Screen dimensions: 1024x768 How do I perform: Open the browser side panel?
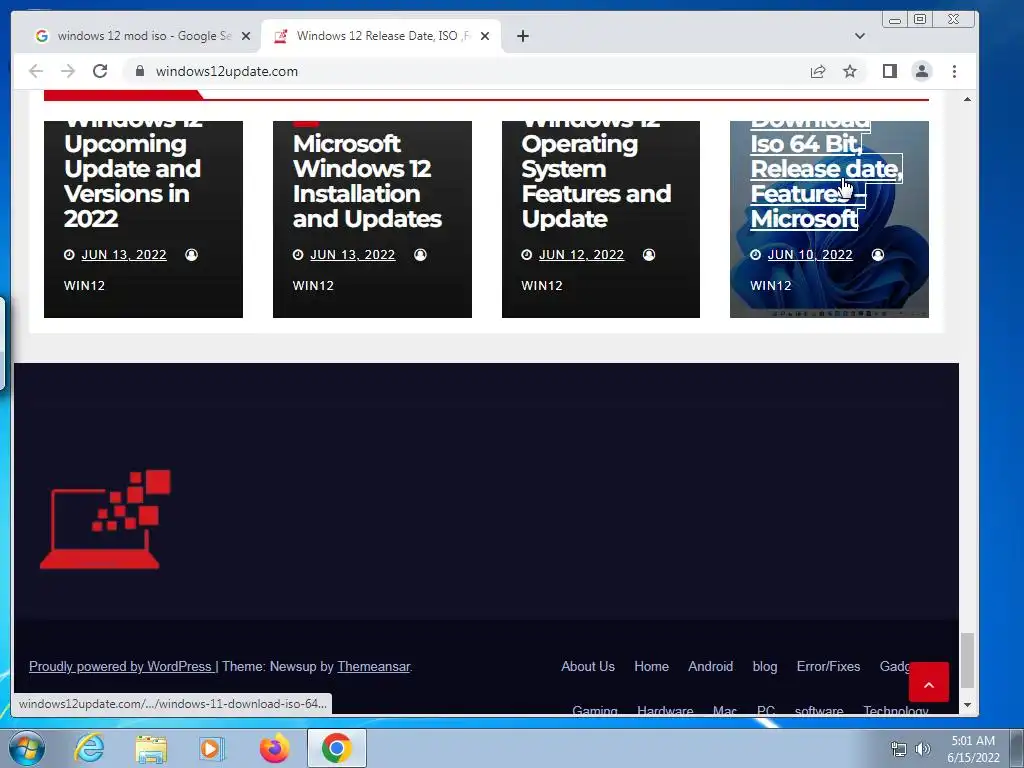pos(889,71)
